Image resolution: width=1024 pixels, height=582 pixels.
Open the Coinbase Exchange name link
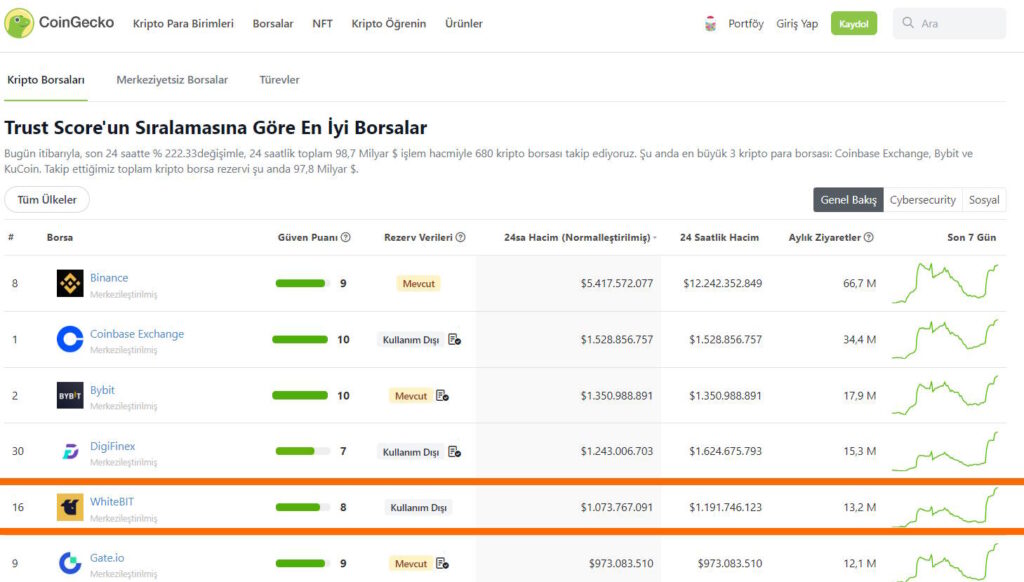tap(137, 334)
